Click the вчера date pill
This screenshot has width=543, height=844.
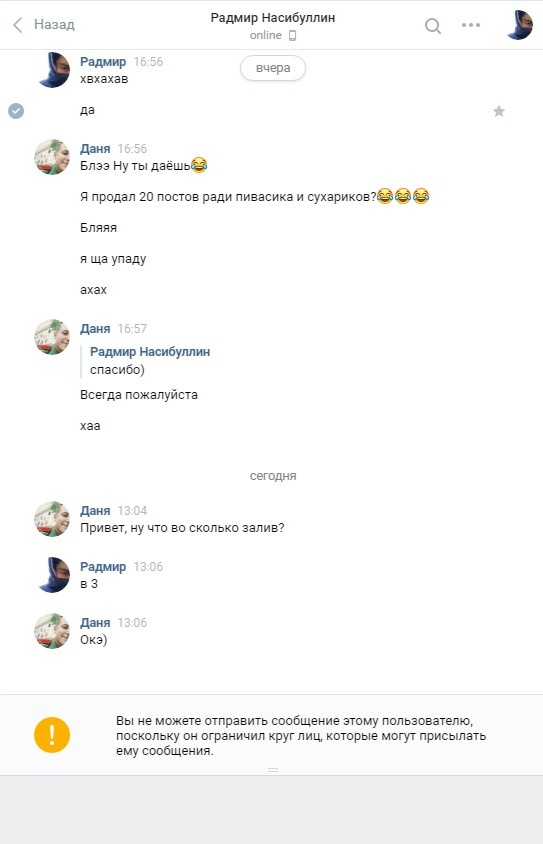tap(273, 68)
